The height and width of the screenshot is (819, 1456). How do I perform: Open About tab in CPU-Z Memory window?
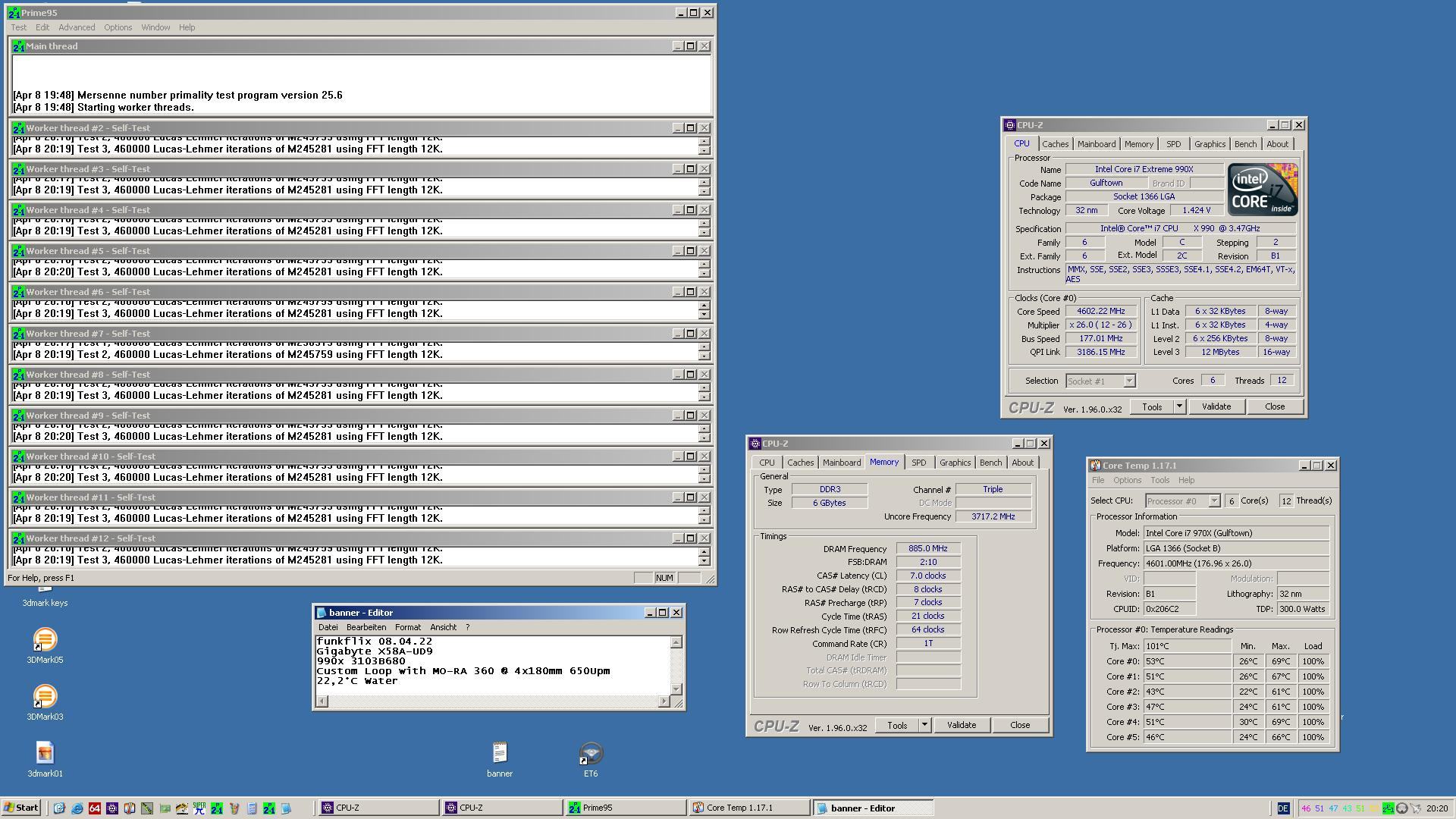(x=1022, y=463)
